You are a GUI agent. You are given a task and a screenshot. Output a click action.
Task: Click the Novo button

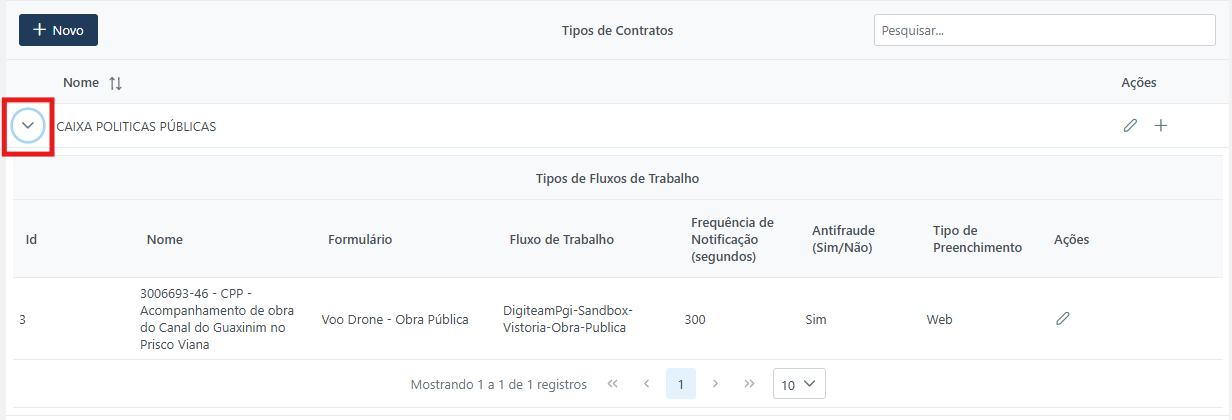[x=58, y=30]
